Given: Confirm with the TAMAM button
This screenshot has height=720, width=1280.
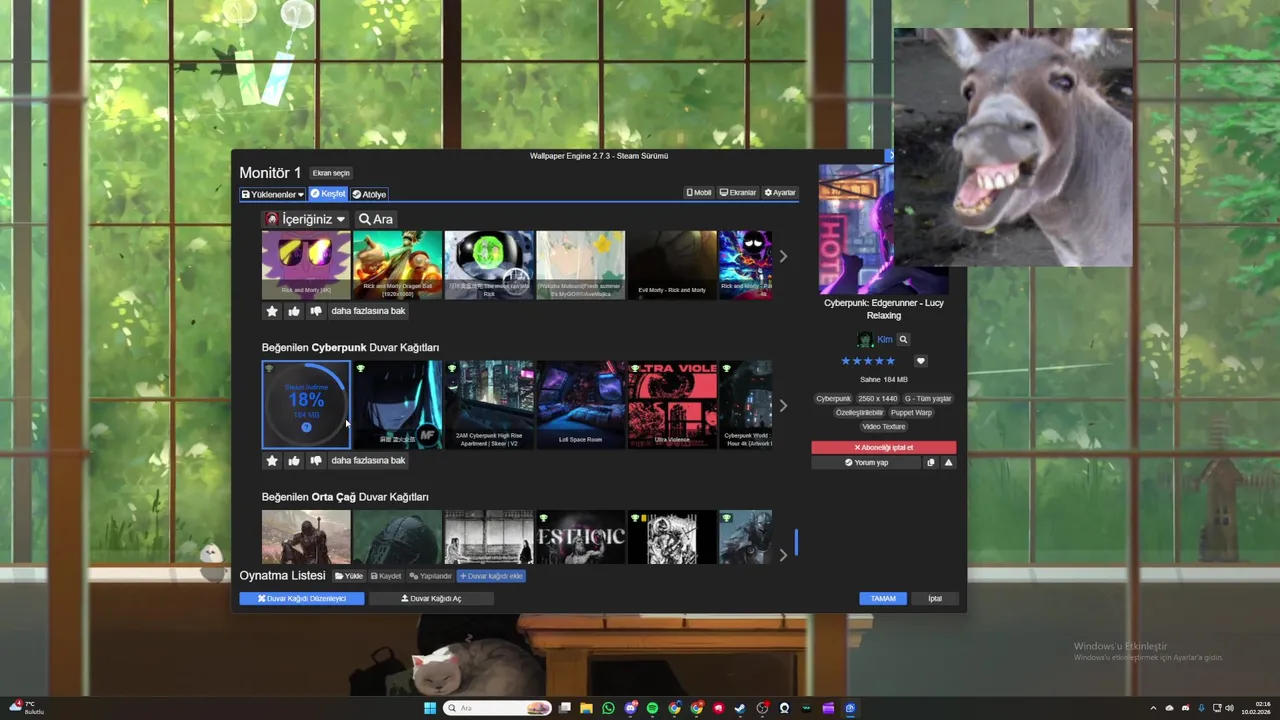Looking at the screenshot, I should [883, 598].
